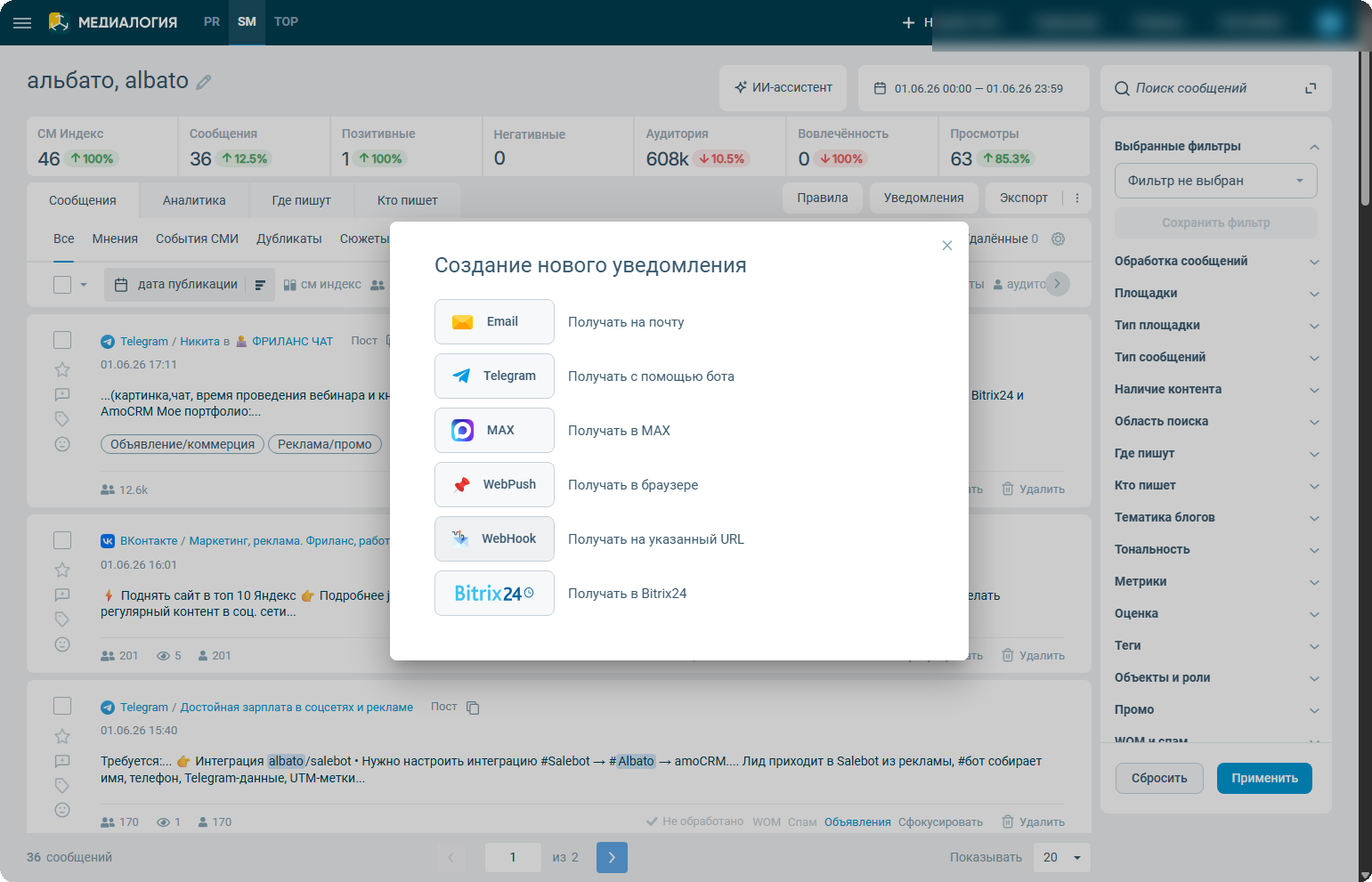1372x882 pixels.
Task: Tag the ВКонтакте message
Action: pyautogui.click(x=62, y=619)
